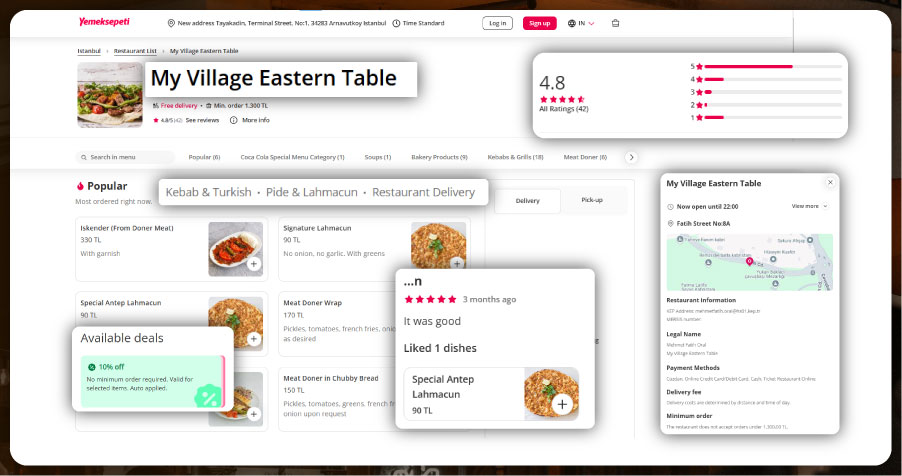Add reviewed Special Antep Lahmacun via plus
This screenshot has height=476, width=902.
tap(562, 404)
